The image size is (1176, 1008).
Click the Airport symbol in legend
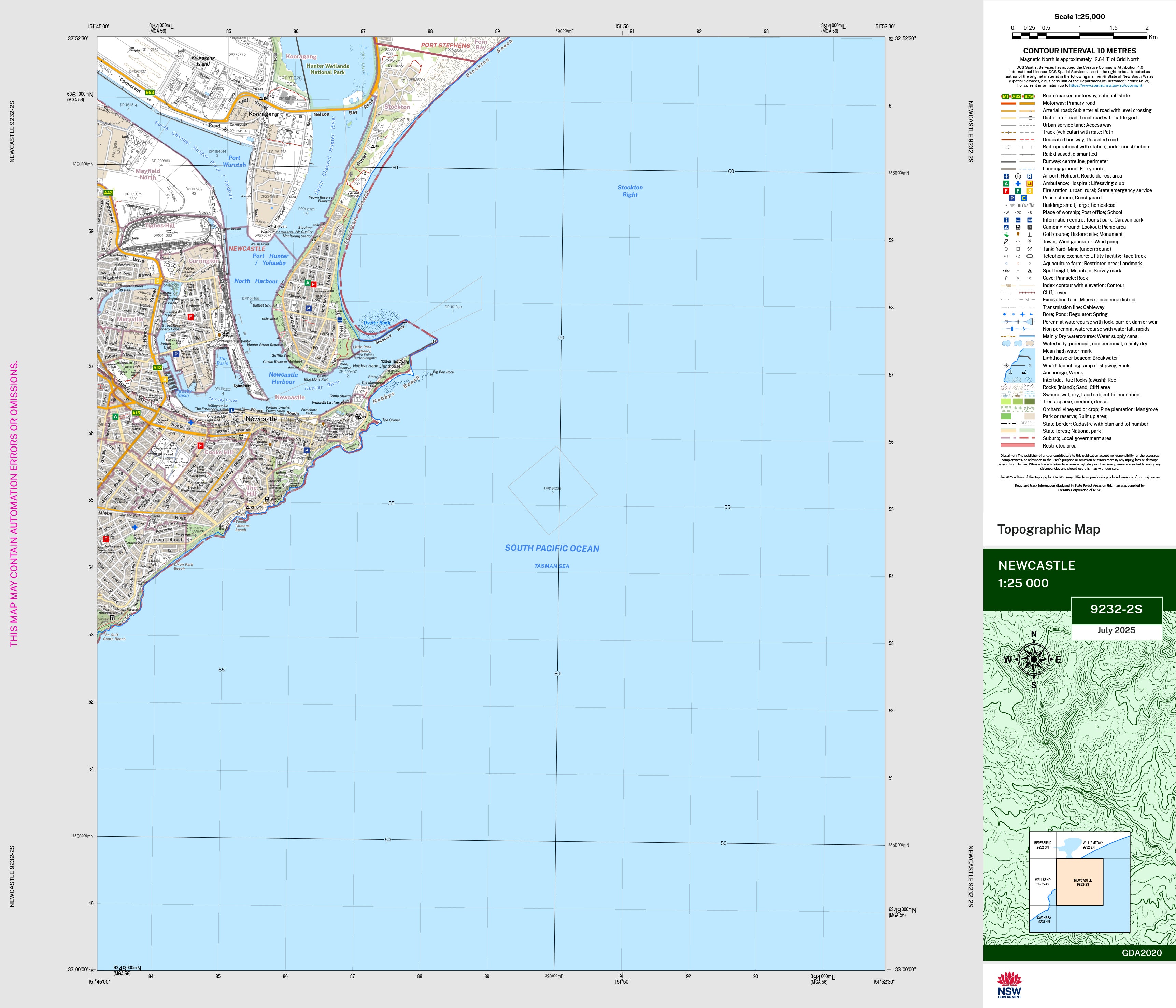coord(1006,176)
